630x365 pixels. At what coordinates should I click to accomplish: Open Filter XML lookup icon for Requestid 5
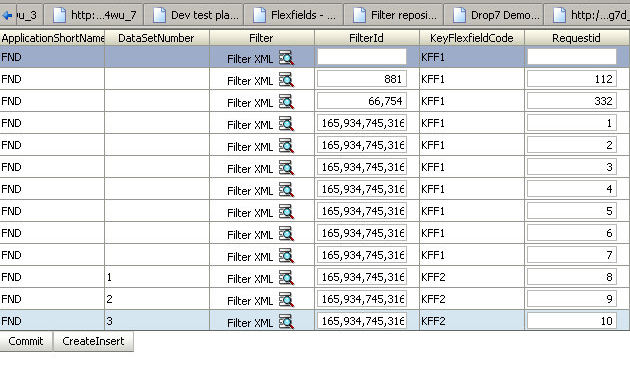point(286,212)
